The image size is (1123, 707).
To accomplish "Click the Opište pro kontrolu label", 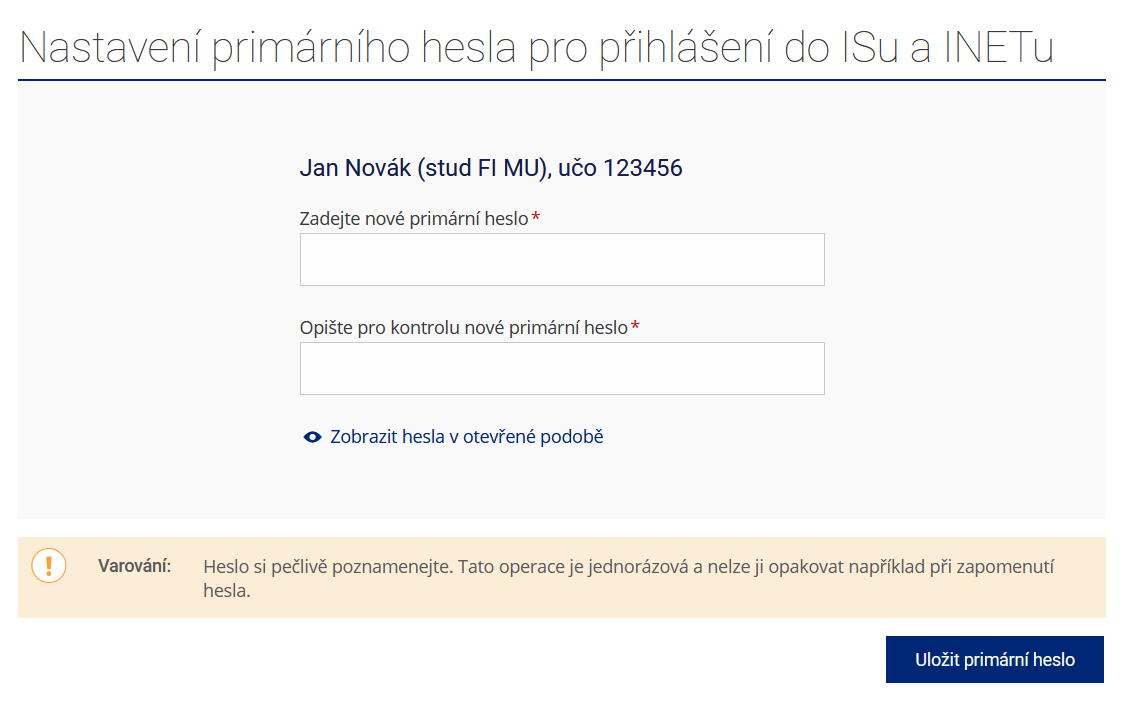I will [x=463, y=328].
